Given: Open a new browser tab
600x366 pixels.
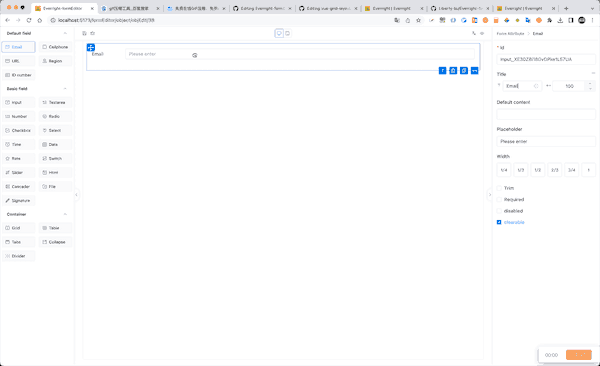Looking at the screenshot, I should click(x=566, y=8).
